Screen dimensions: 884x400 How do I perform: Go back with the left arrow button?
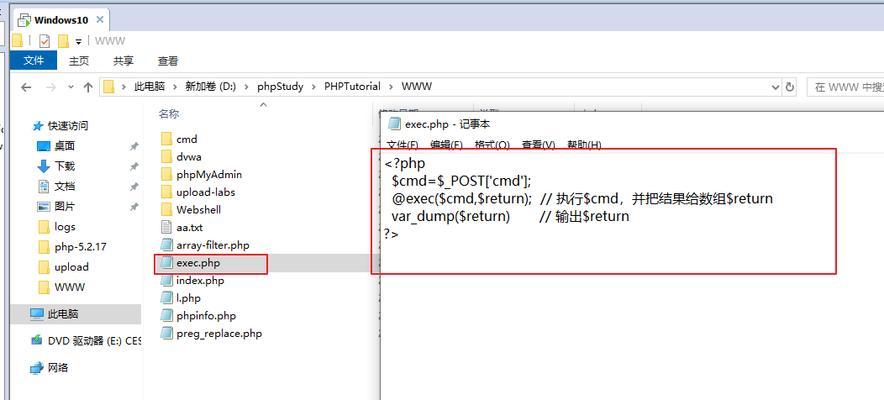click(26, 87)
